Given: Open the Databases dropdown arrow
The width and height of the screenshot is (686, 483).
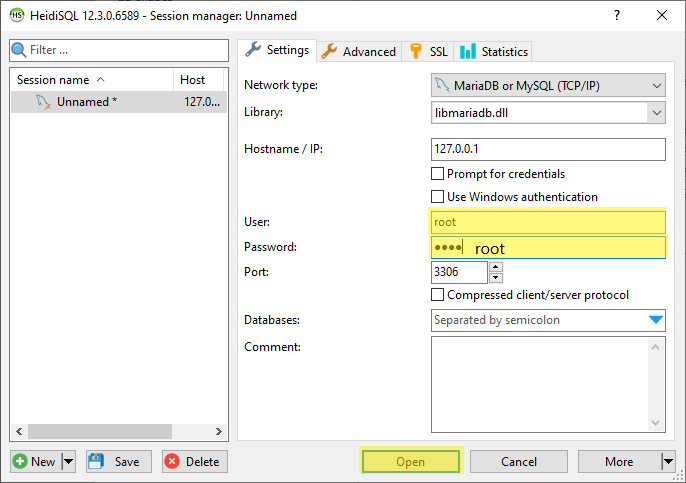Looking at the screenshot, I should pyautogui.click(x=656, y=320).
